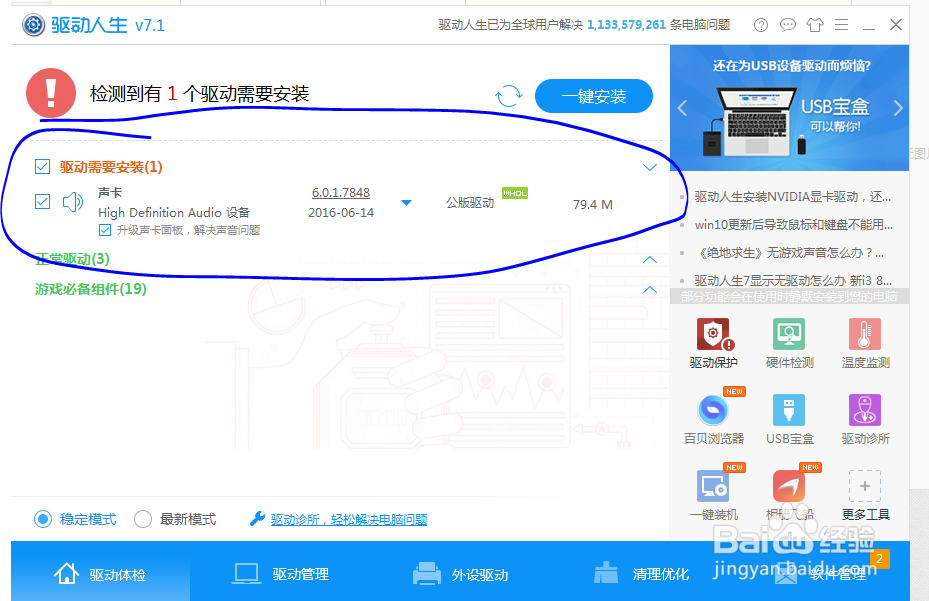
Task: Switch to 外设驱动 tab
Action: (x=460, y=574)
